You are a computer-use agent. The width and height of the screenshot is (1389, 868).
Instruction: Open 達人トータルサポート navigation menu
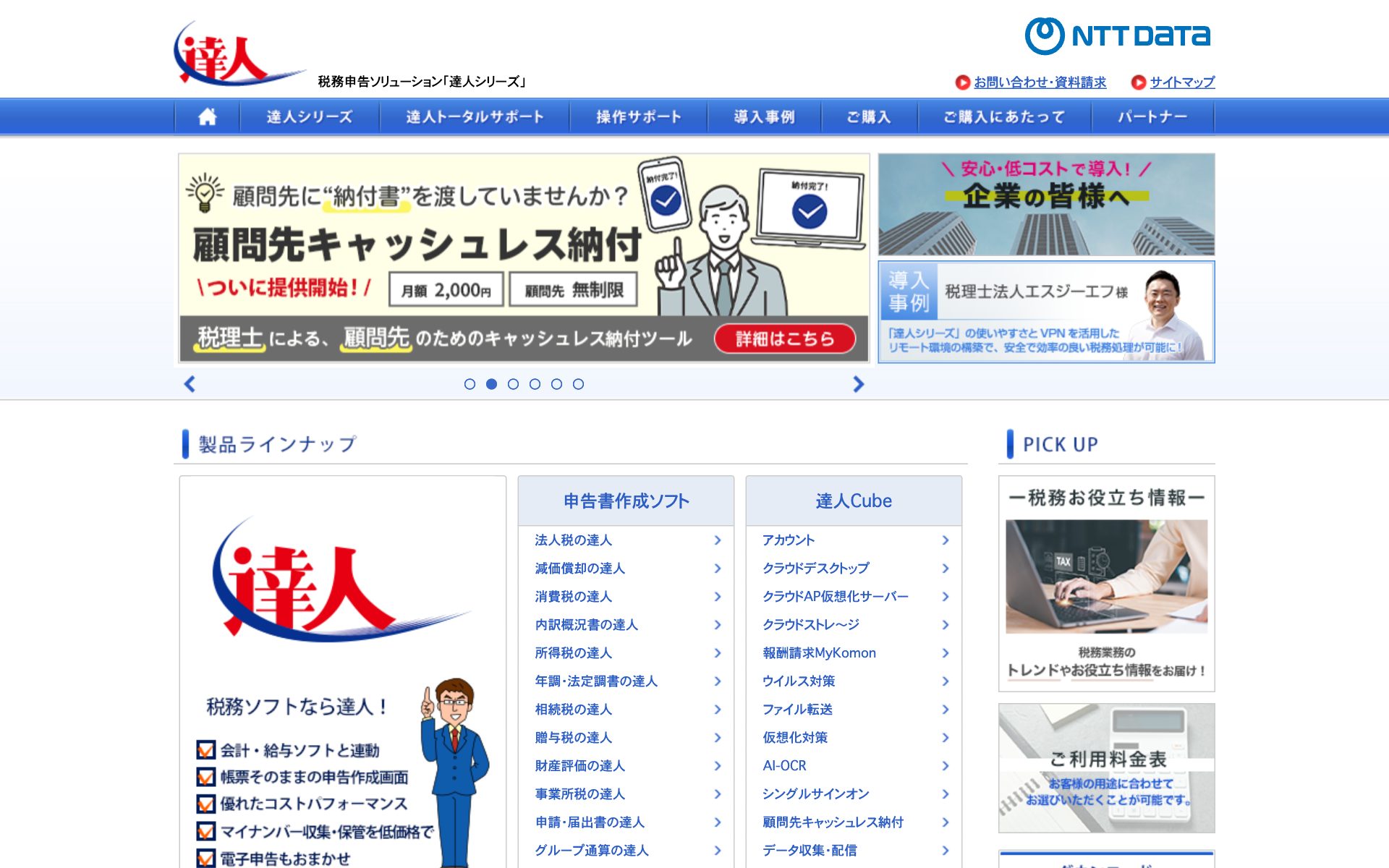pyautogui.click(x=475, y=116)
